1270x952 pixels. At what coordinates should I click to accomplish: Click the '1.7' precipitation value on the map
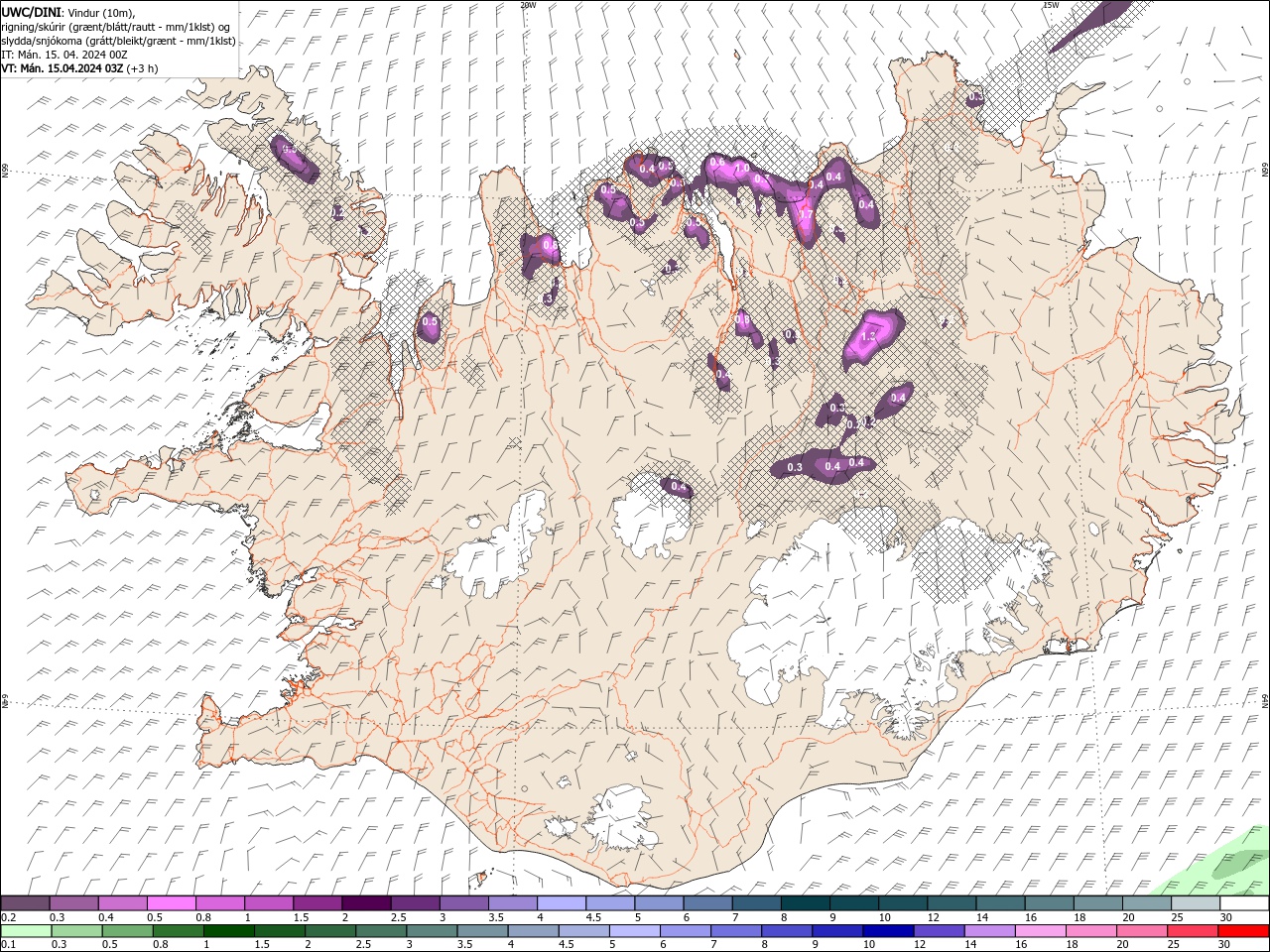coord(807,214)
